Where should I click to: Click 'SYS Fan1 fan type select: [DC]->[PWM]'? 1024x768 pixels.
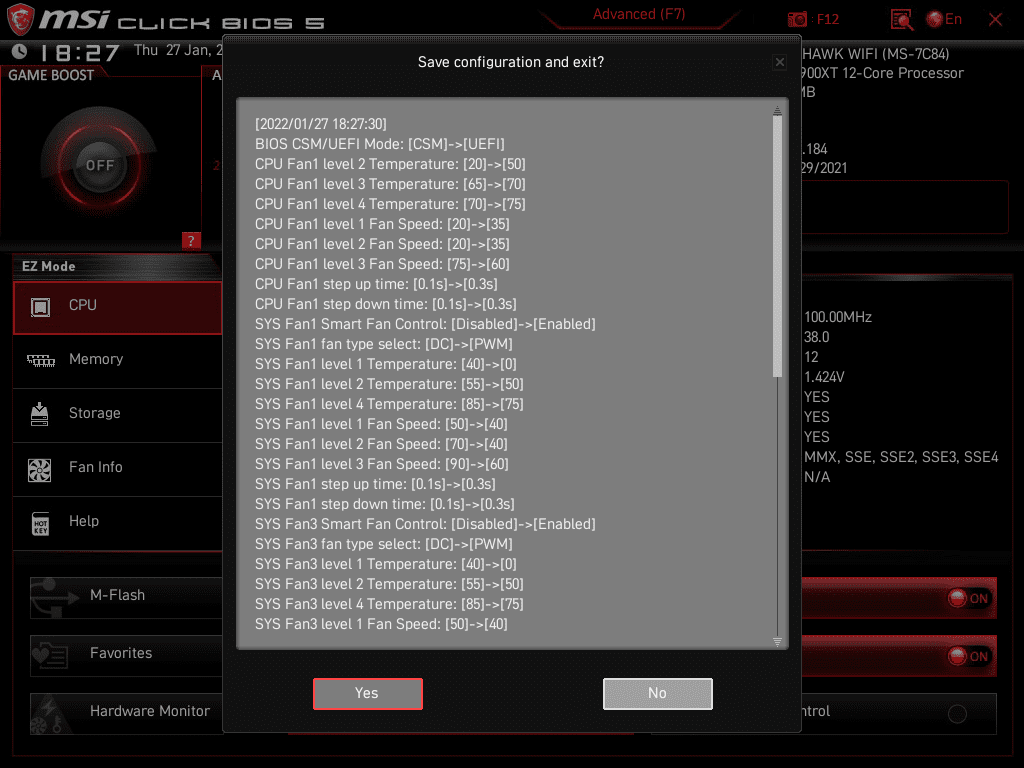pyautogui.click(x=383, y=344)
